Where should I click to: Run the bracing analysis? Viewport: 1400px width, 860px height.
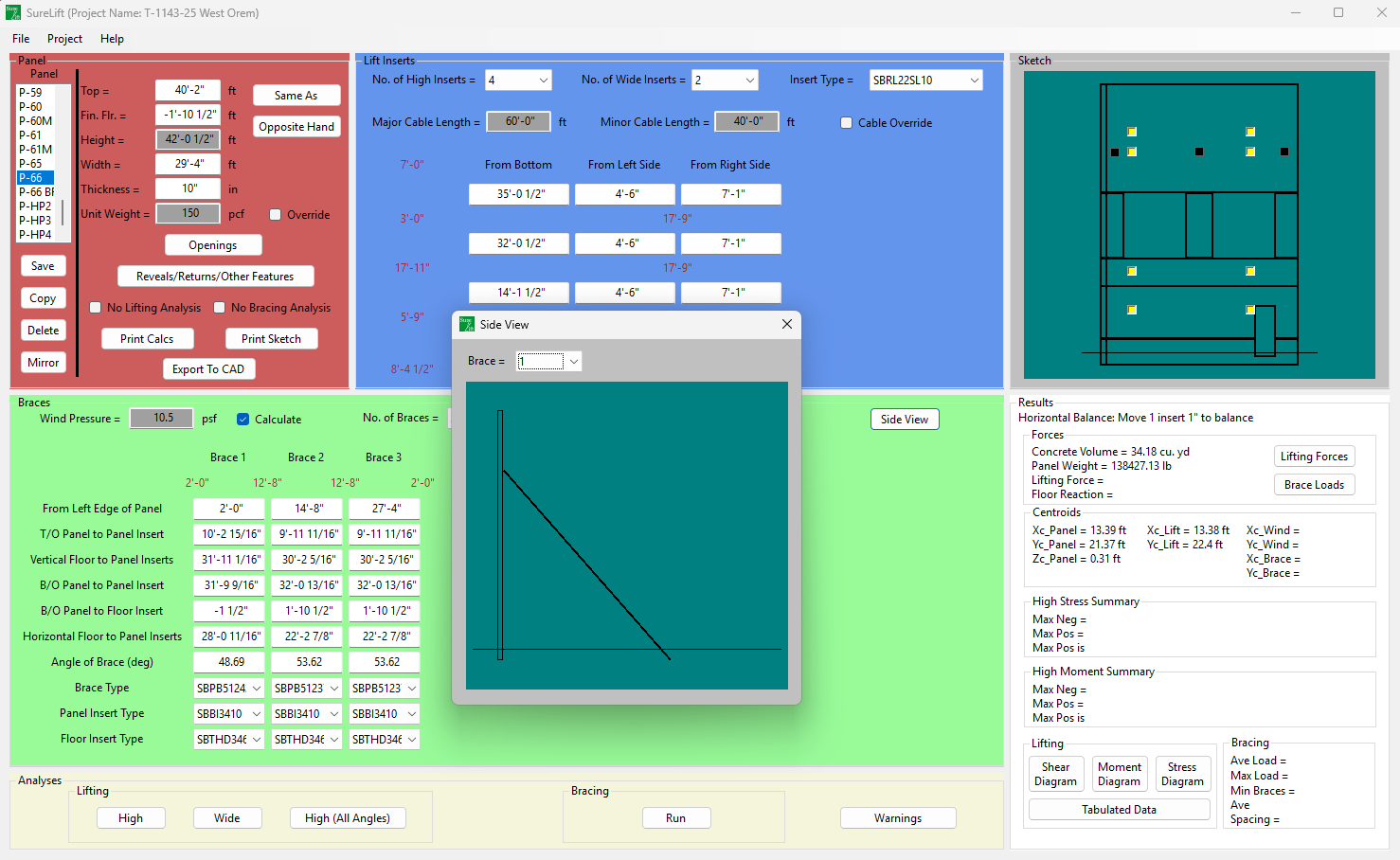[675, 818]
